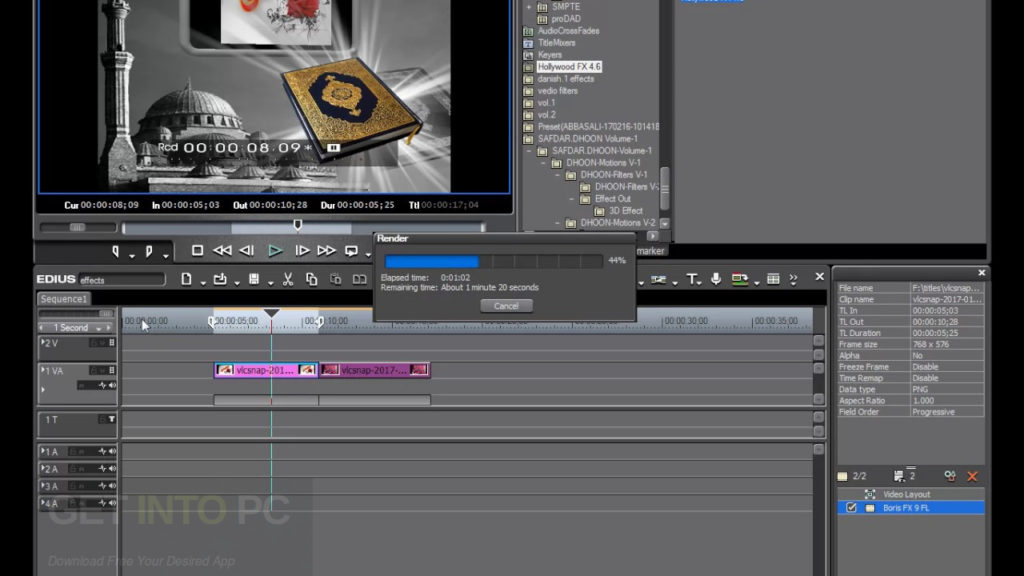Expand the DHOON-Motions V-2 folder
This screenshot has height=576, width=1024.
click(x=557, y=223)
